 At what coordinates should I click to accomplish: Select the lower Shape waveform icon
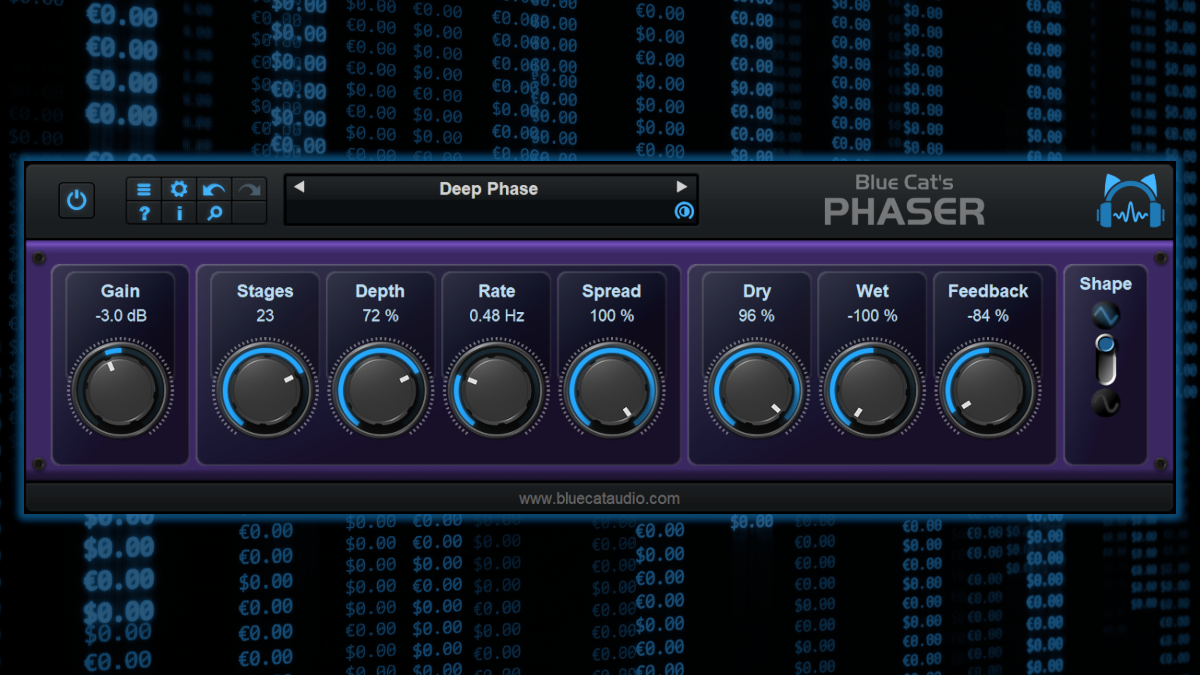coord(1105,403)
